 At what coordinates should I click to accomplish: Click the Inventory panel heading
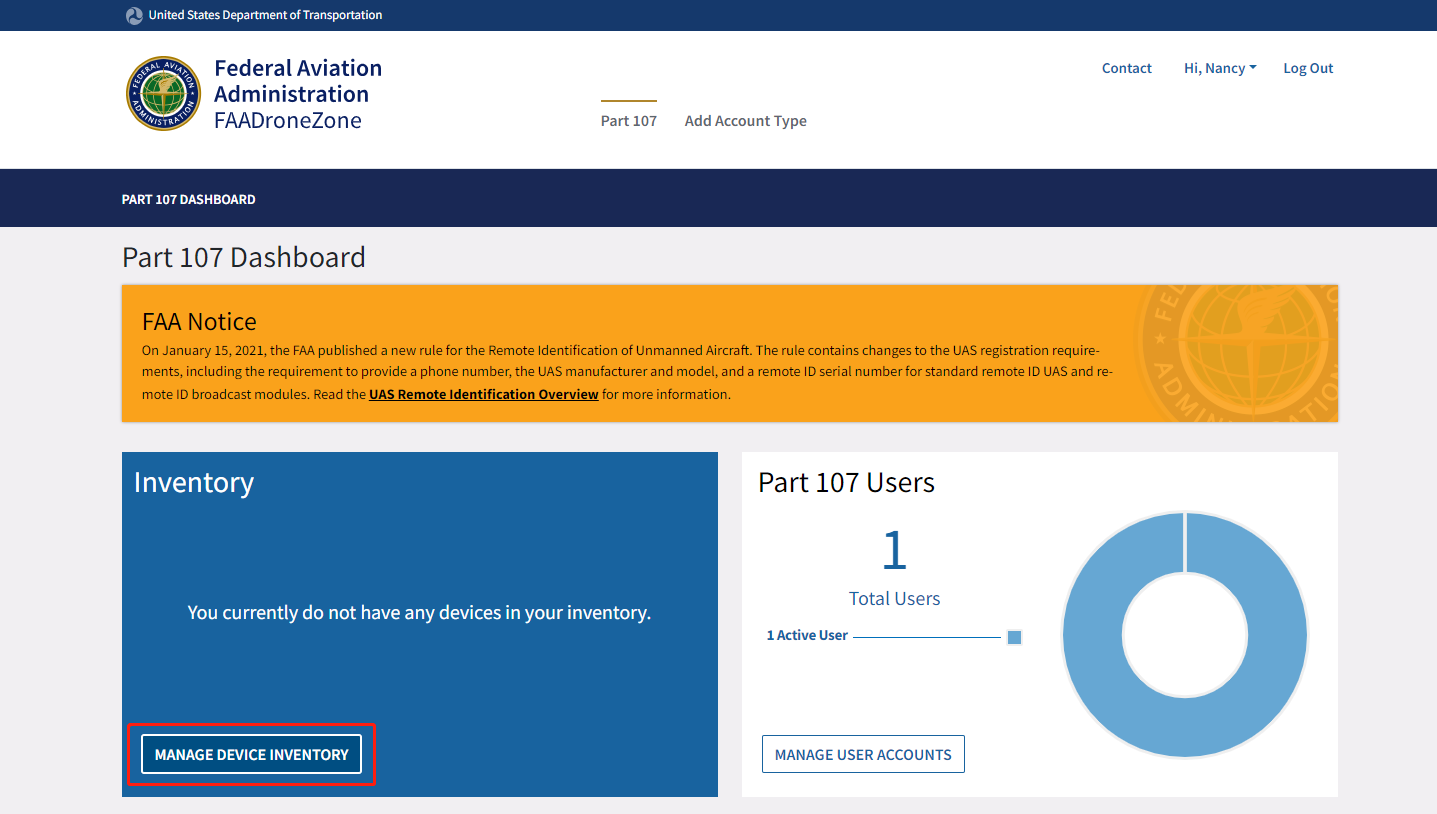(194, 482)
